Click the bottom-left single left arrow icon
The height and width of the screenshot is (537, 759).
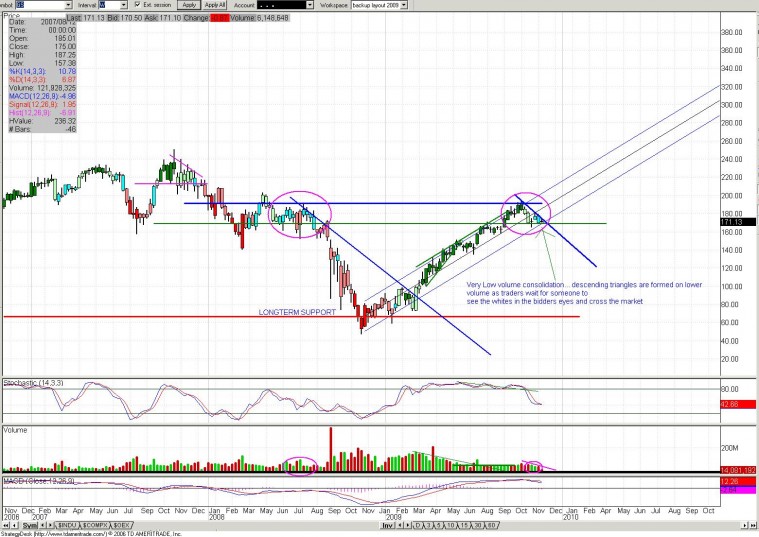point(14,525)
